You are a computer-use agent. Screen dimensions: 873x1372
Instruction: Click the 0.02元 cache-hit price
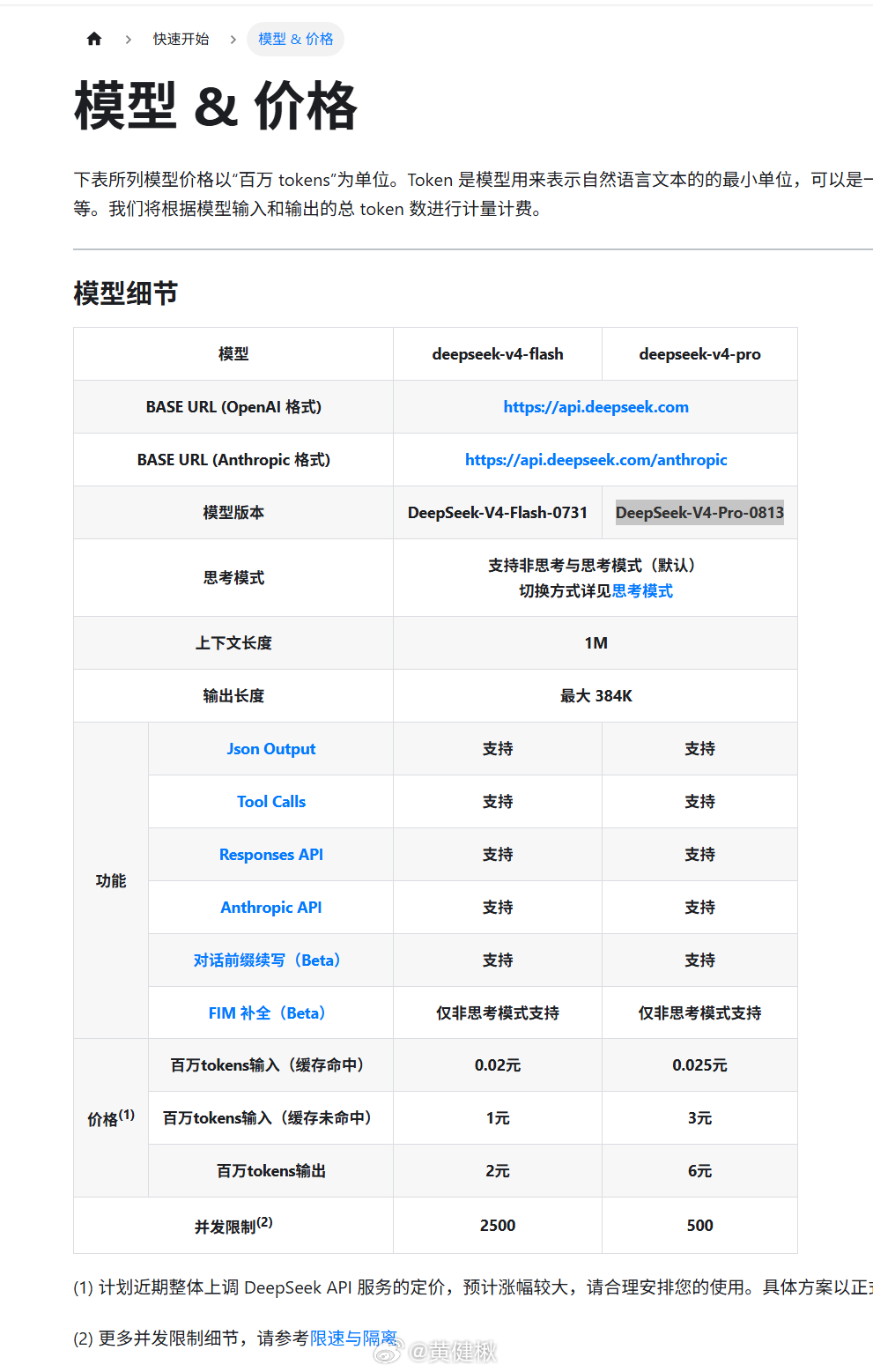click(498, 1065)
